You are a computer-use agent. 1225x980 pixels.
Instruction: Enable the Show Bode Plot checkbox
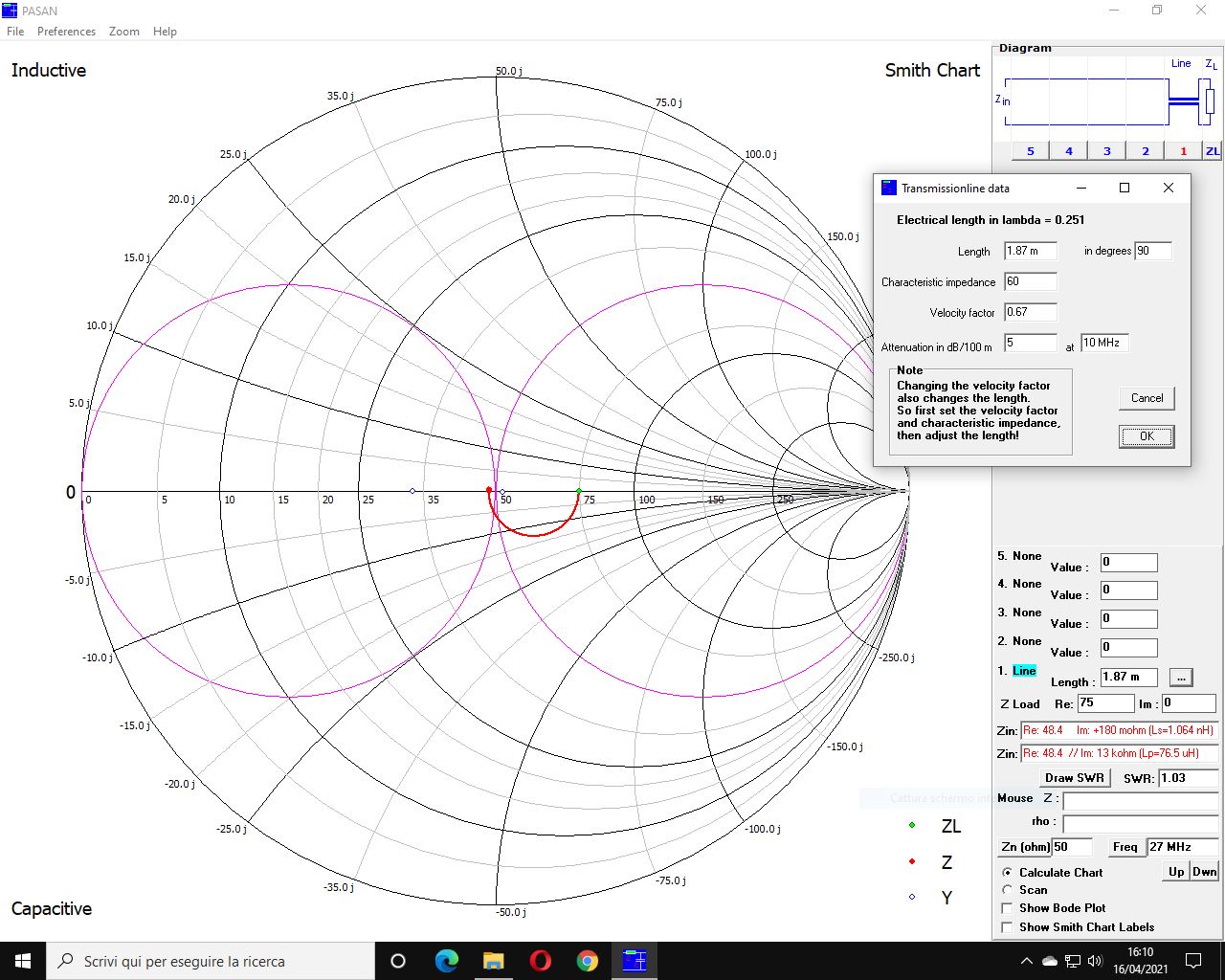pos(1007,908)
